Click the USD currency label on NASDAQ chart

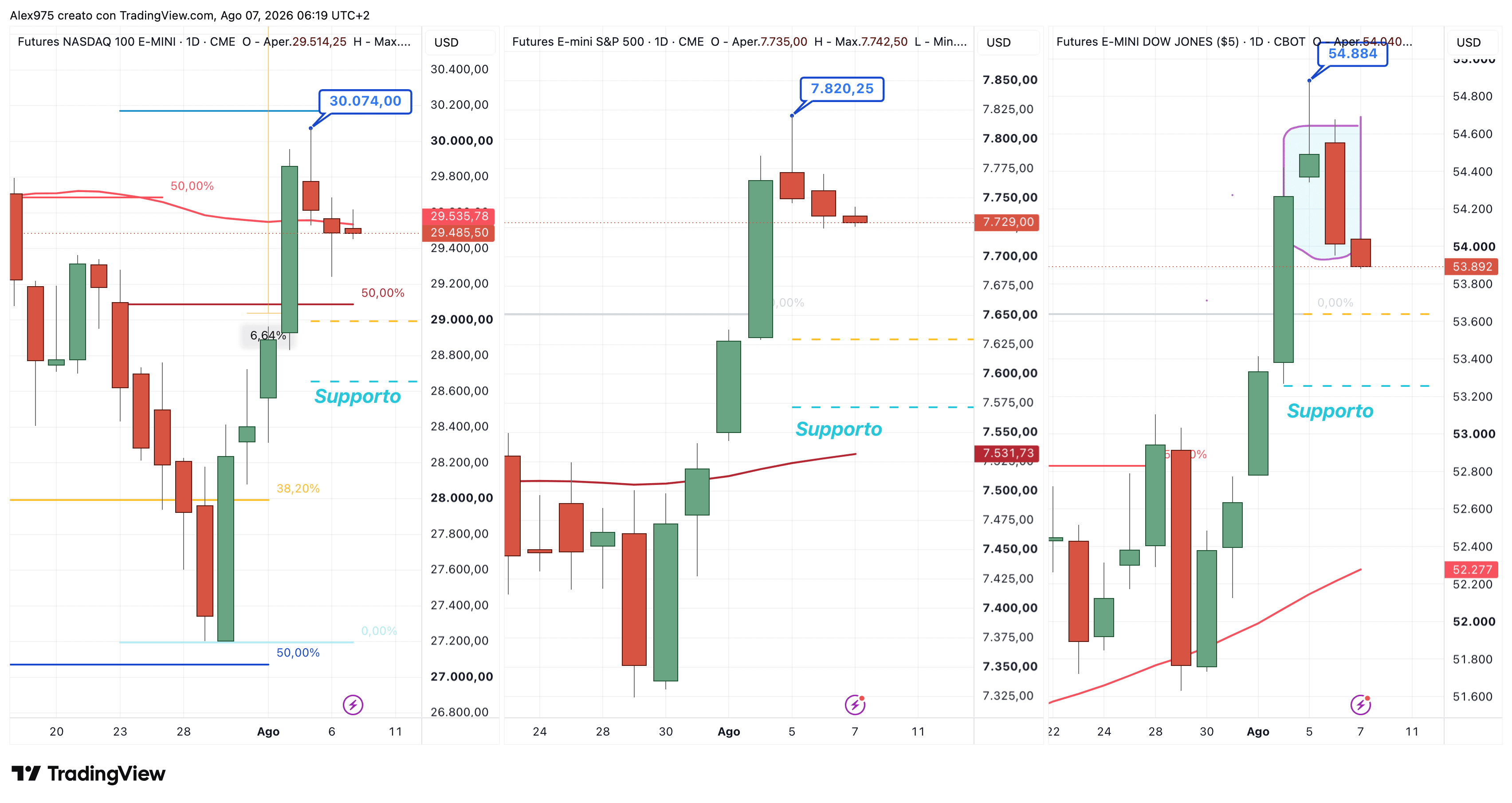pos(446,42)
